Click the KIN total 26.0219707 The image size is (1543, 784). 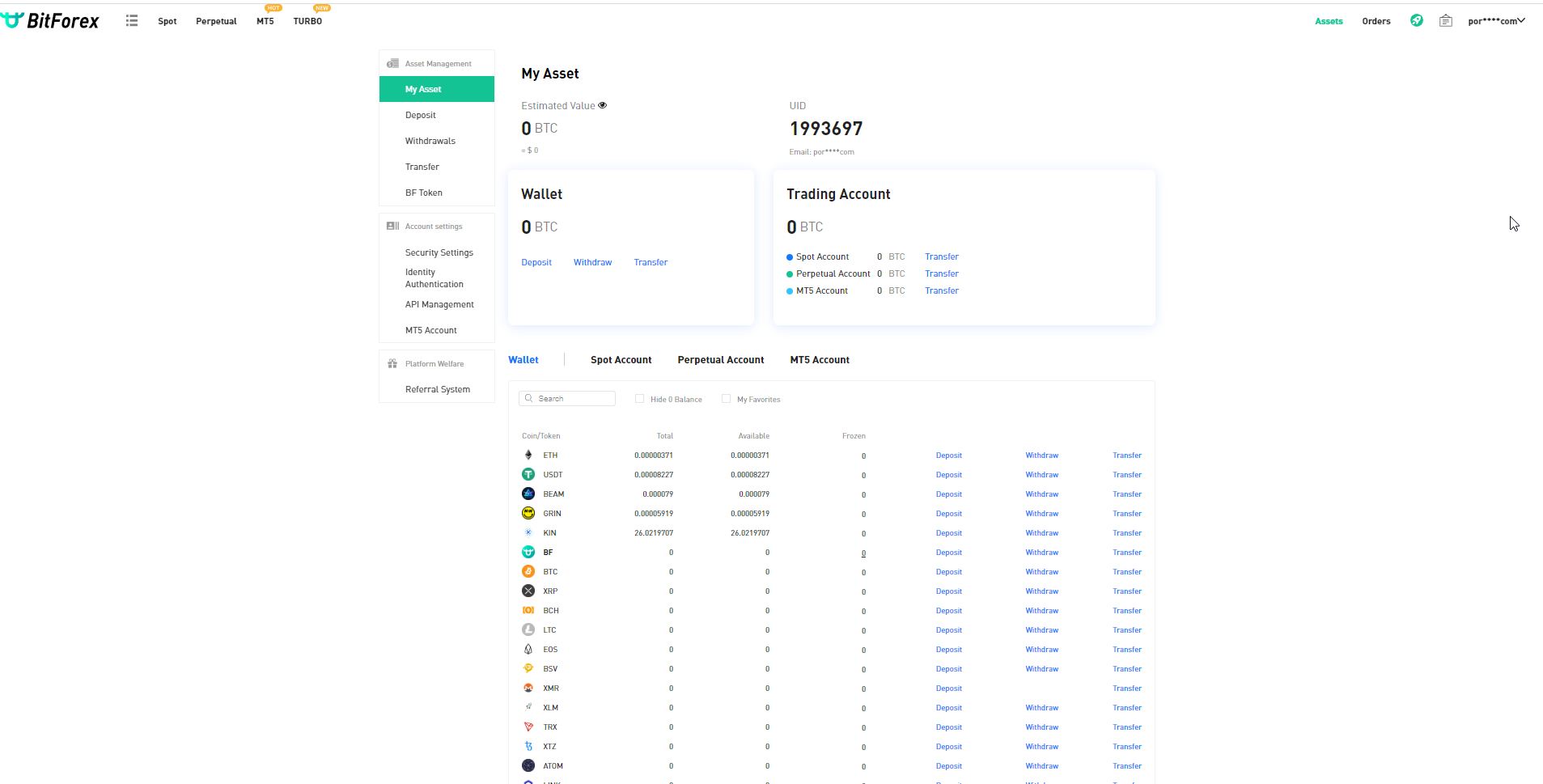pyautogui.click(x=654, y=533)
